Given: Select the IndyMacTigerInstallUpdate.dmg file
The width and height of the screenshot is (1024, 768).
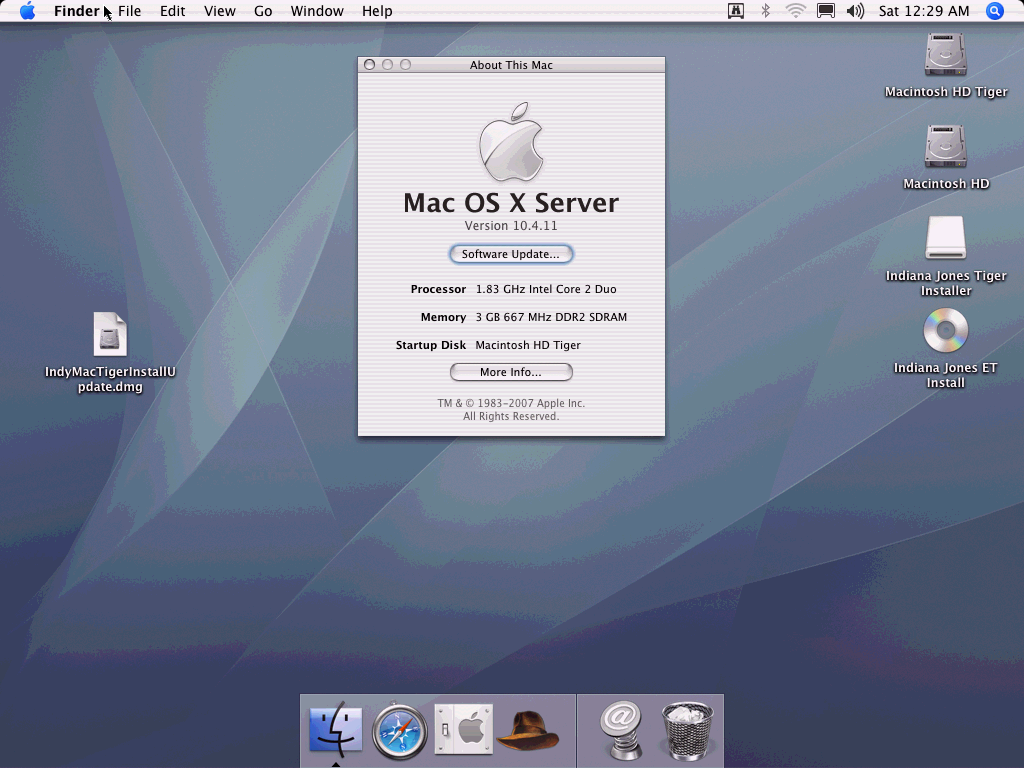Looking at the screenshot, I should click(110, 335).
